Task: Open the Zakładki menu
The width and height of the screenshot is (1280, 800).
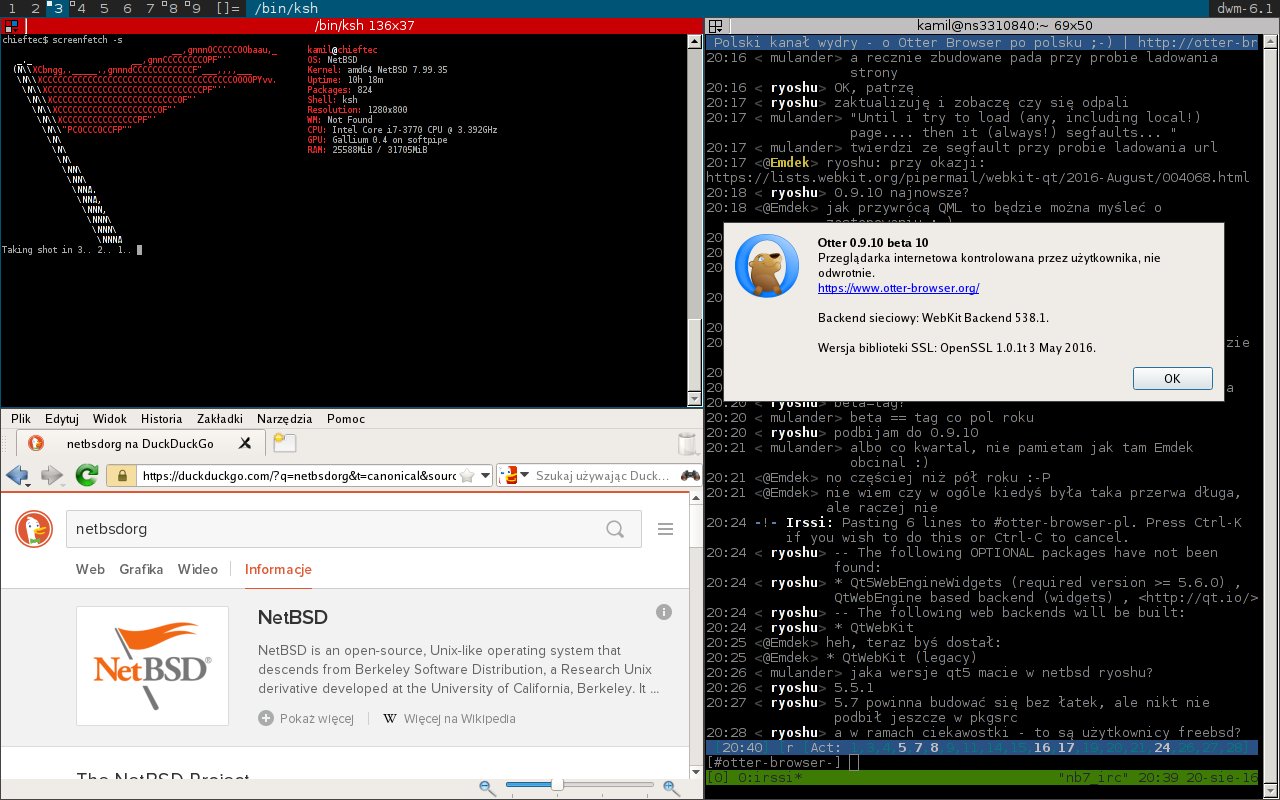Action: pos(220,419)
